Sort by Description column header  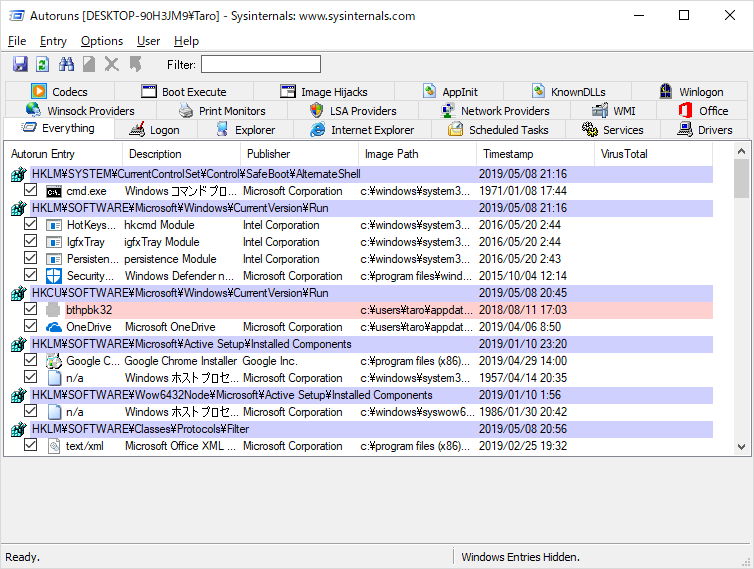point(181,154)
